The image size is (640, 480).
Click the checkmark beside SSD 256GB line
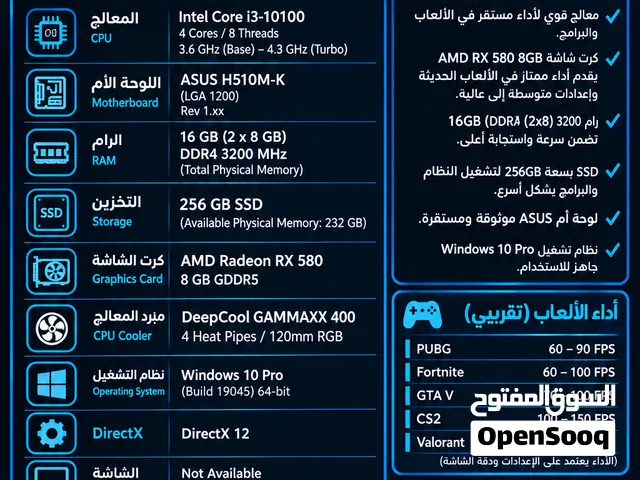pos(612,171)
